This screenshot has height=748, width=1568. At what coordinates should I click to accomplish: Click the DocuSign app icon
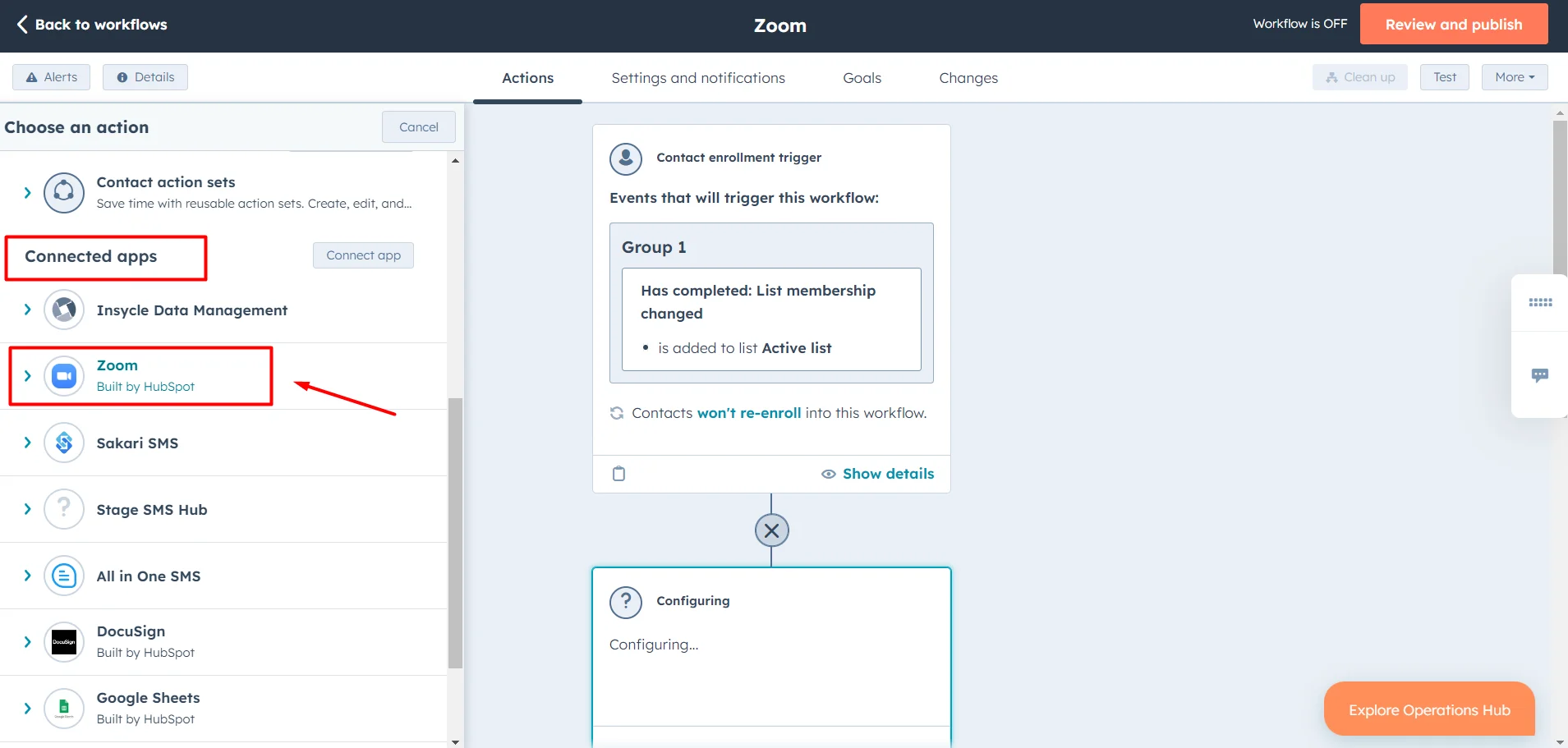pyautogui.click(x=63, y=641)
